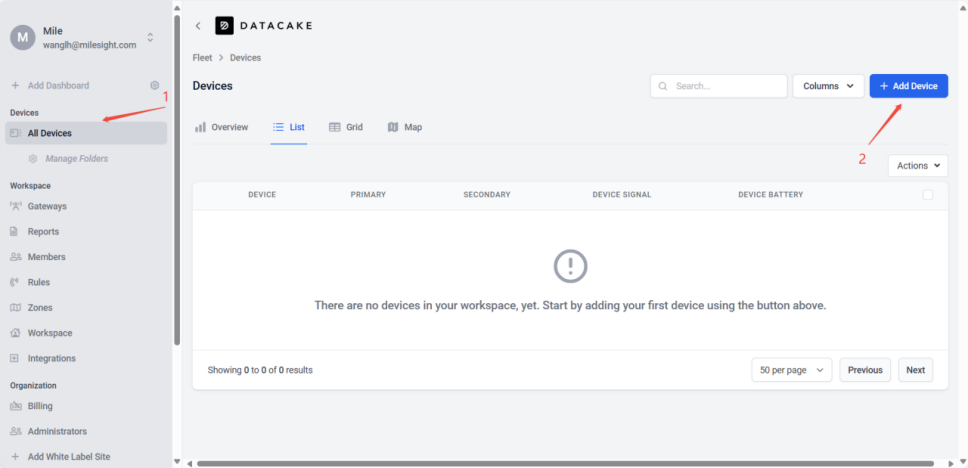Screen dimensions: 968x468
Task: Toggle the select-all checkbox in table header
Action: 927,195
